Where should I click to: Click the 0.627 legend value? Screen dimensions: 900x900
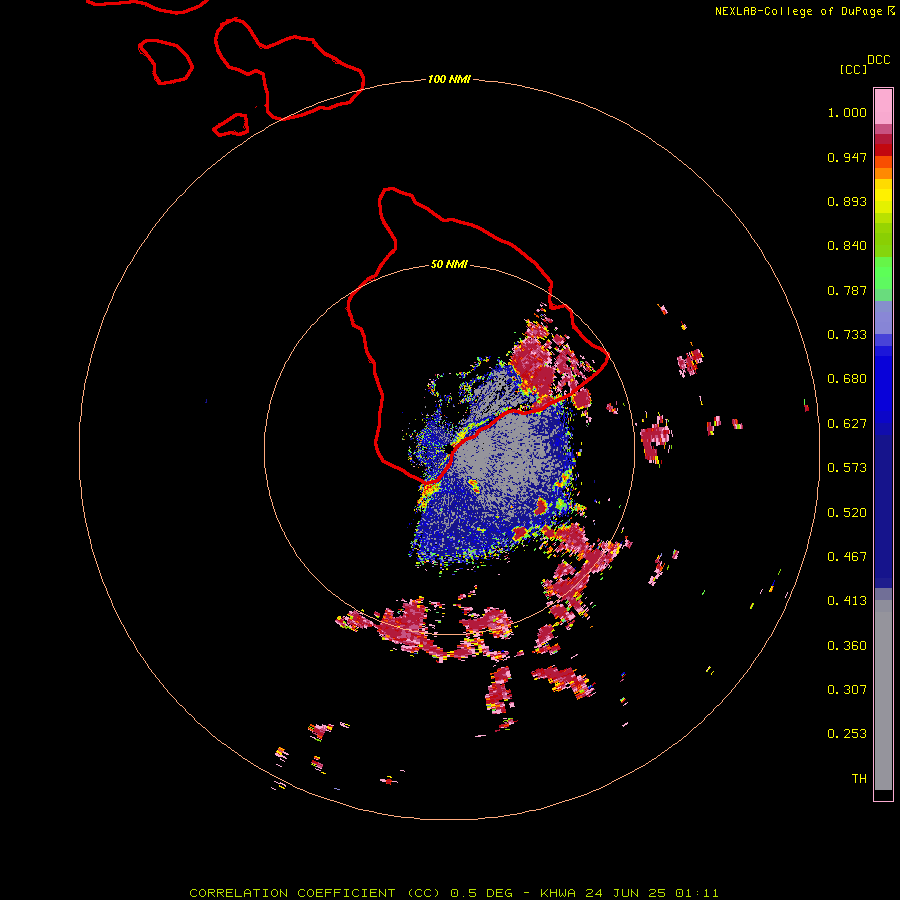pos(847,424)
